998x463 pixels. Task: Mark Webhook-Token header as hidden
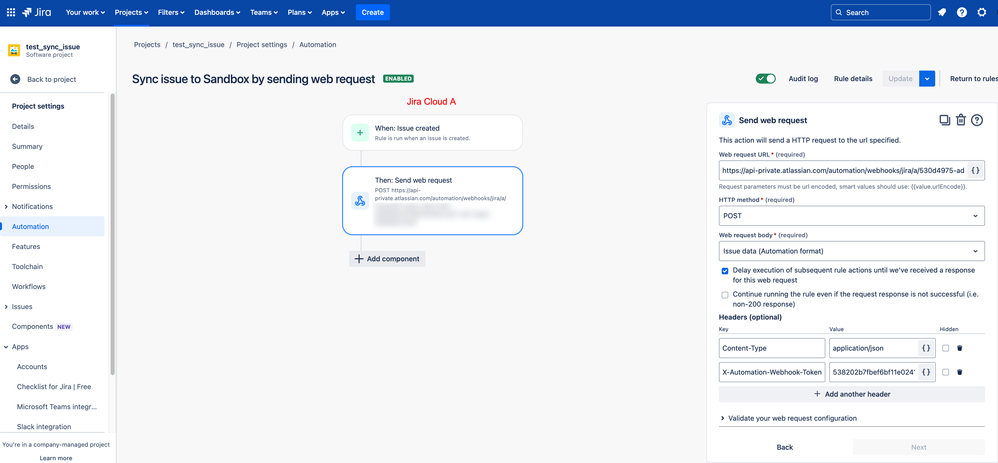[x=946, y=372]
